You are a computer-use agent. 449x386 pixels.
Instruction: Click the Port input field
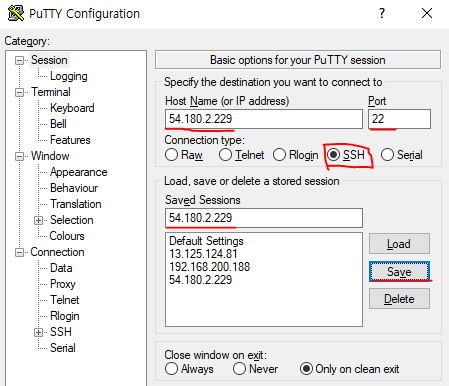399,119
